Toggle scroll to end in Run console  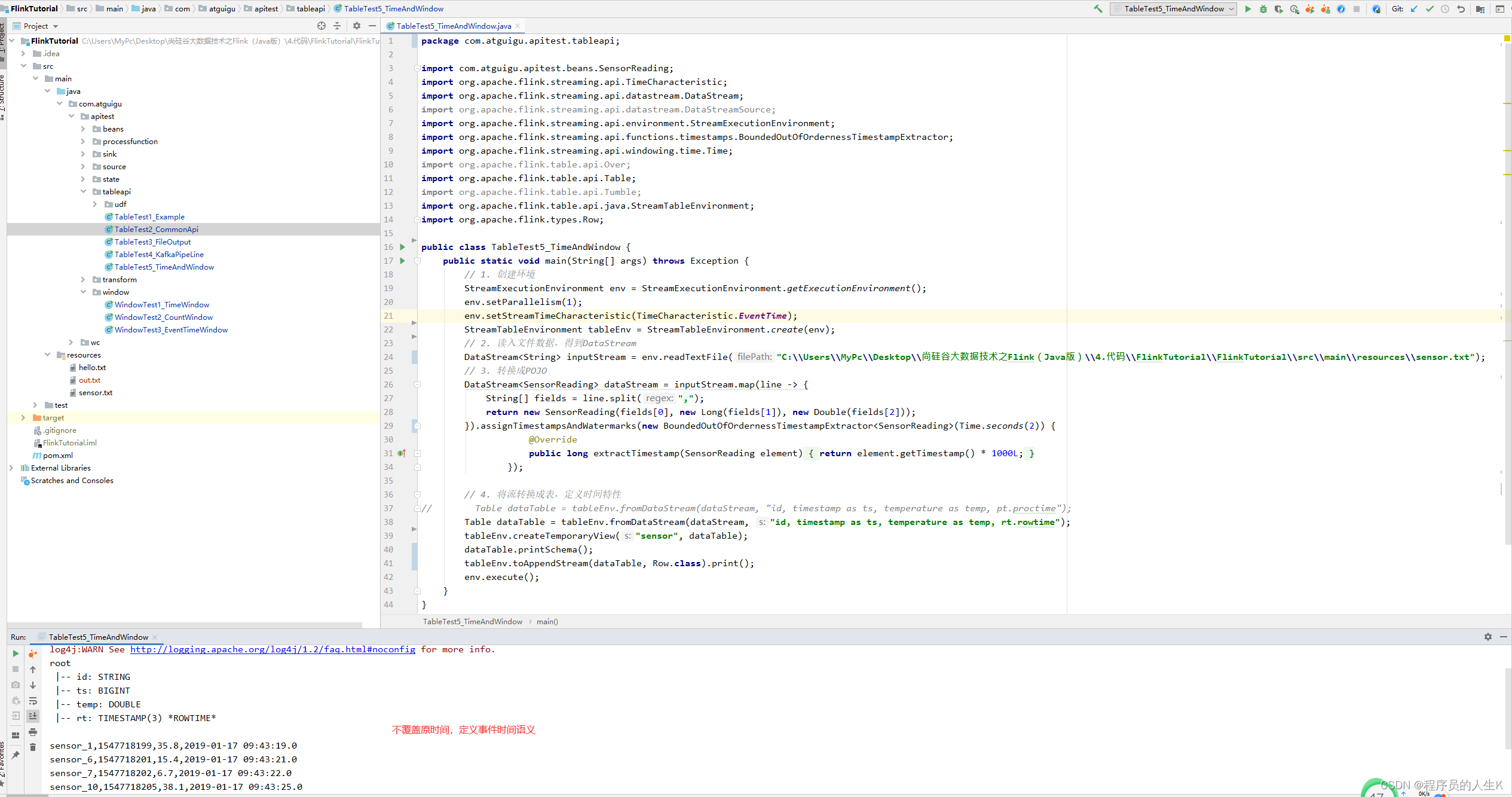[33, 716]
